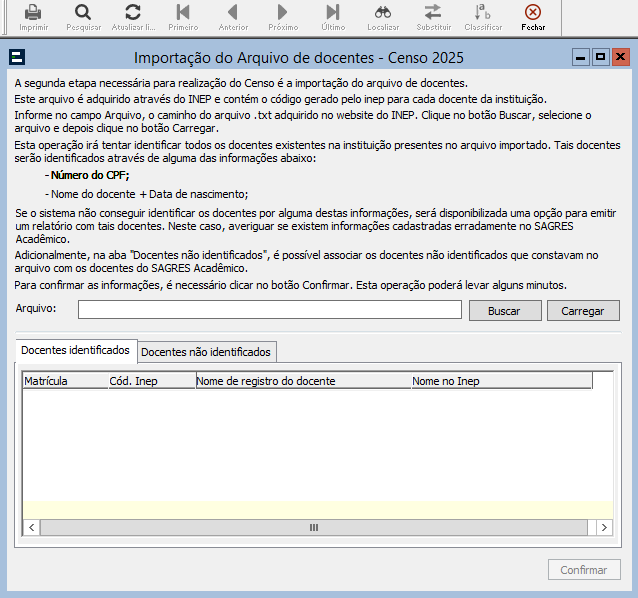Click the Atualizar lista refresh icon

(133, 13)
